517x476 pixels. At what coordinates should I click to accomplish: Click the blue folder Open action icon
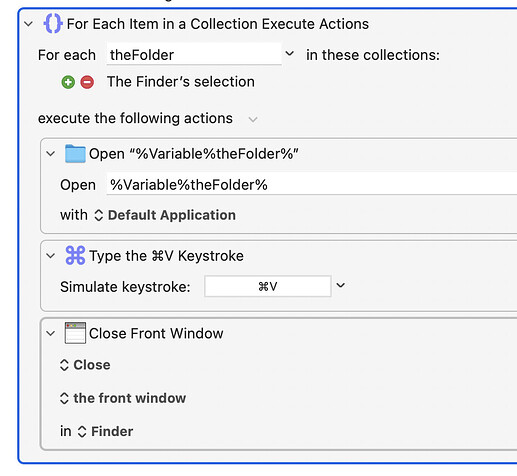tap(75, 154)
